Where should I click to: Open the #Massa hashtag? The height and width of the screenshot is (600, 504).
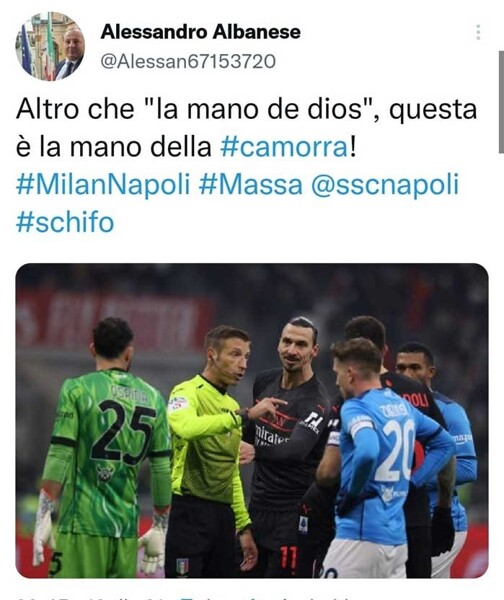(251, 184)
